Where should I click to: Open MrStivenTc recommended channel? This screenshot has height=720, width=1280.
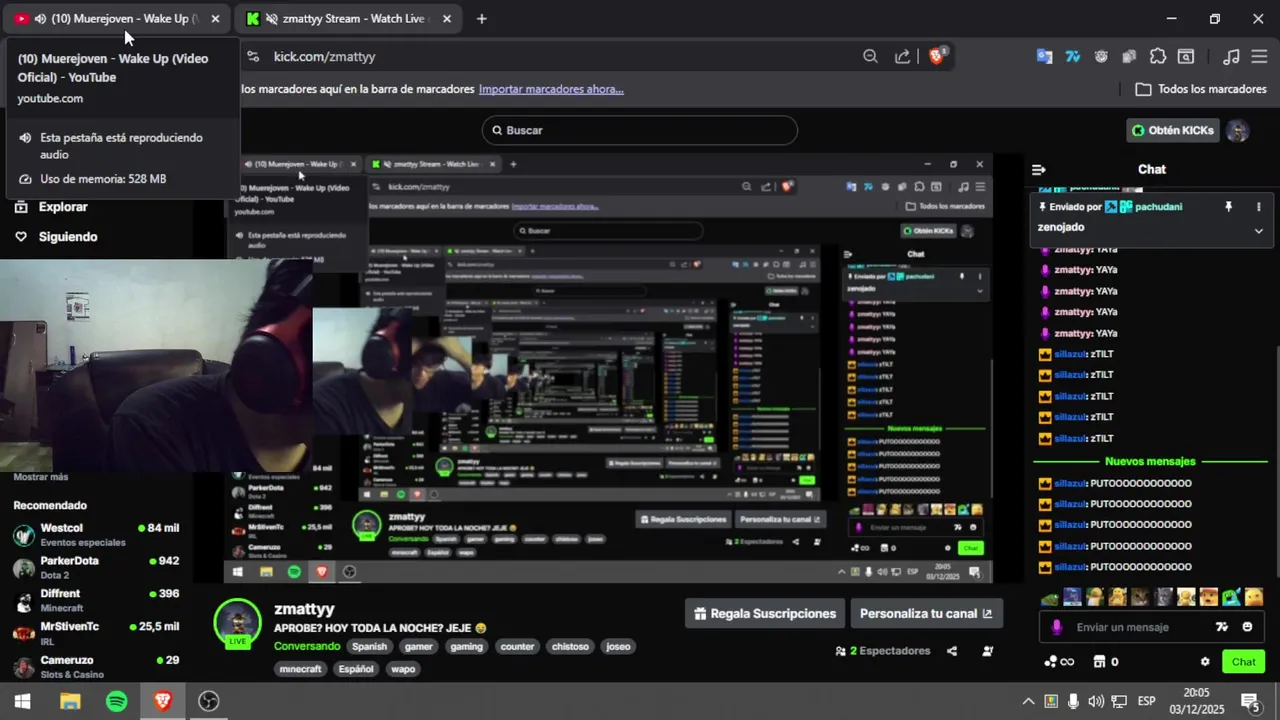[95, 634]
